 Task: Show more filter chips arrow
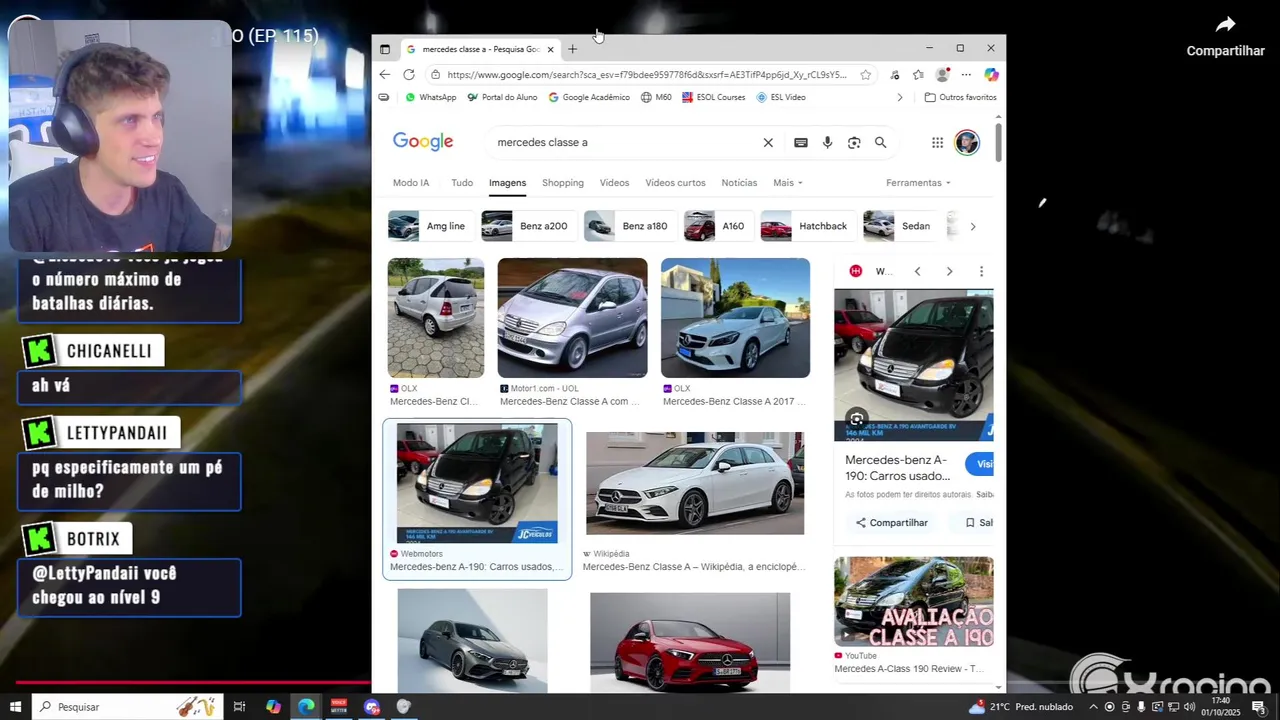pos(972,226)
